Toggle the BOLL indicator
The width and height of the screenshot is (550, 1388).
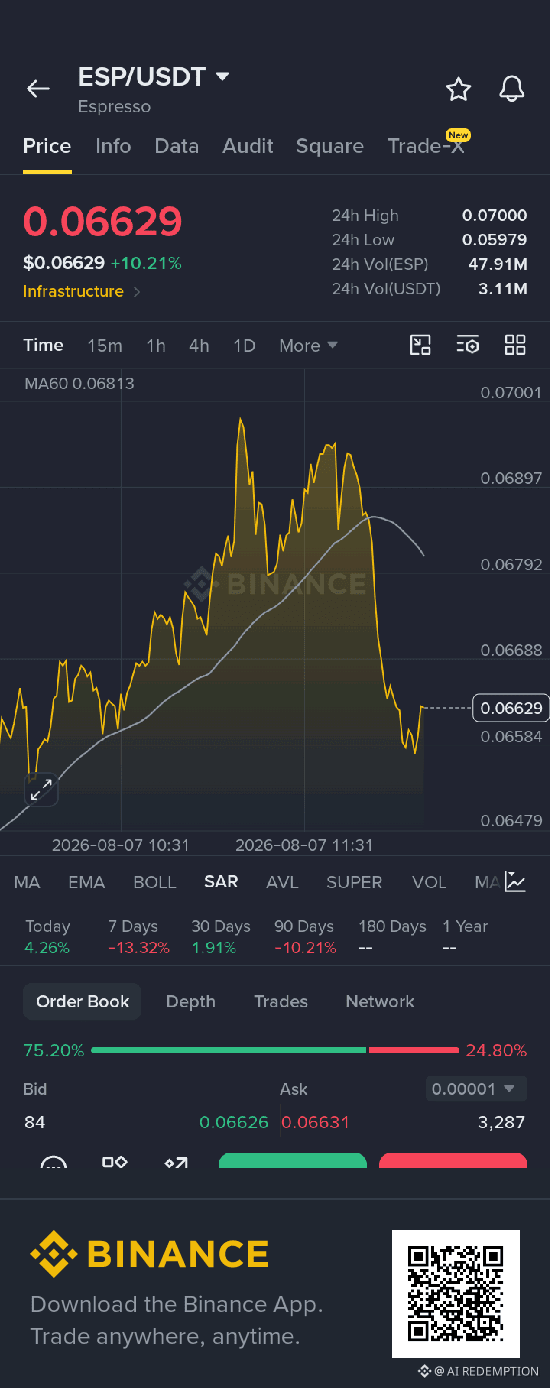(154, 882)
